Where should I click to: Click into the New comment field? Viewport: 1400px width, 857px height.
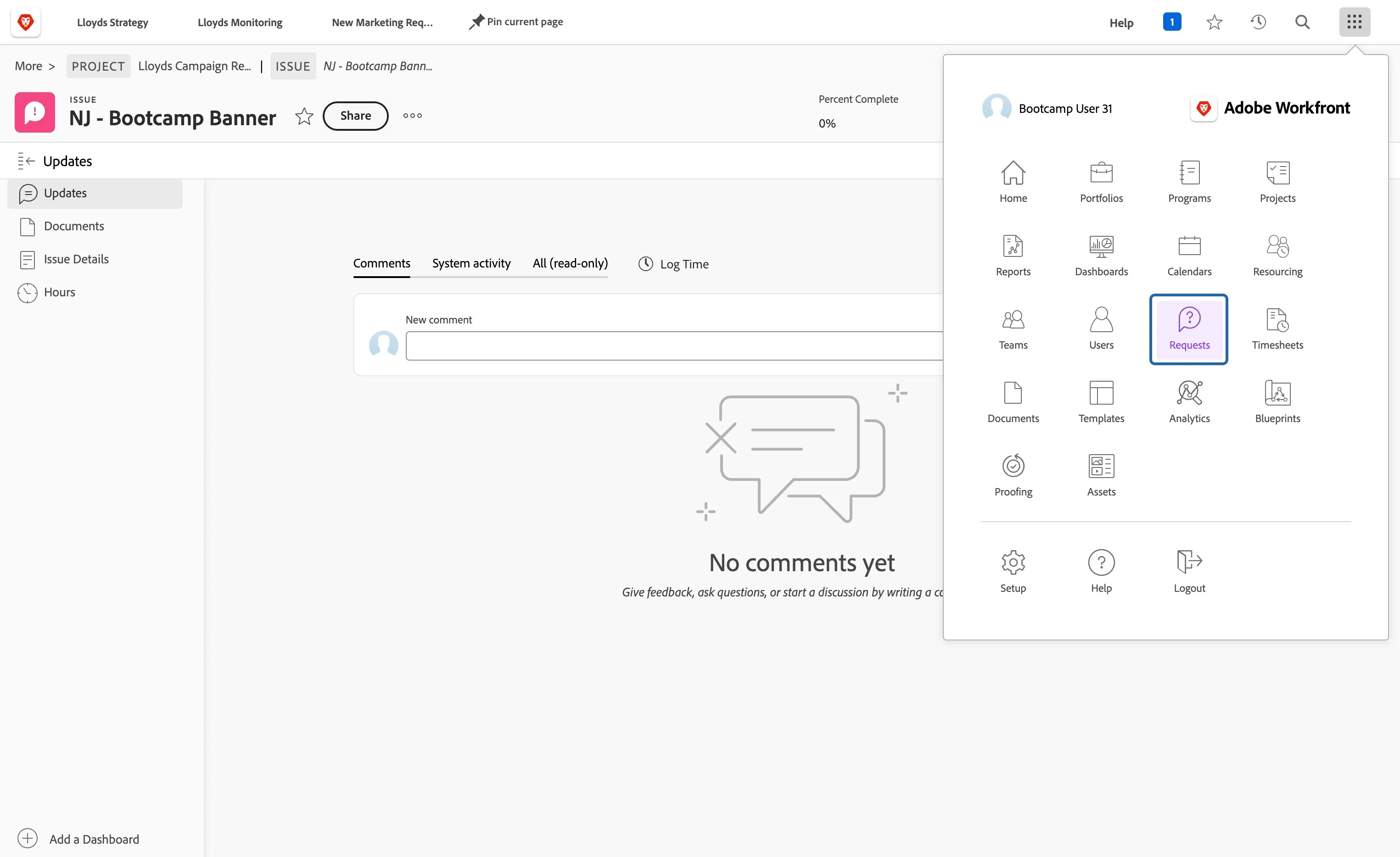pos(674,346)
